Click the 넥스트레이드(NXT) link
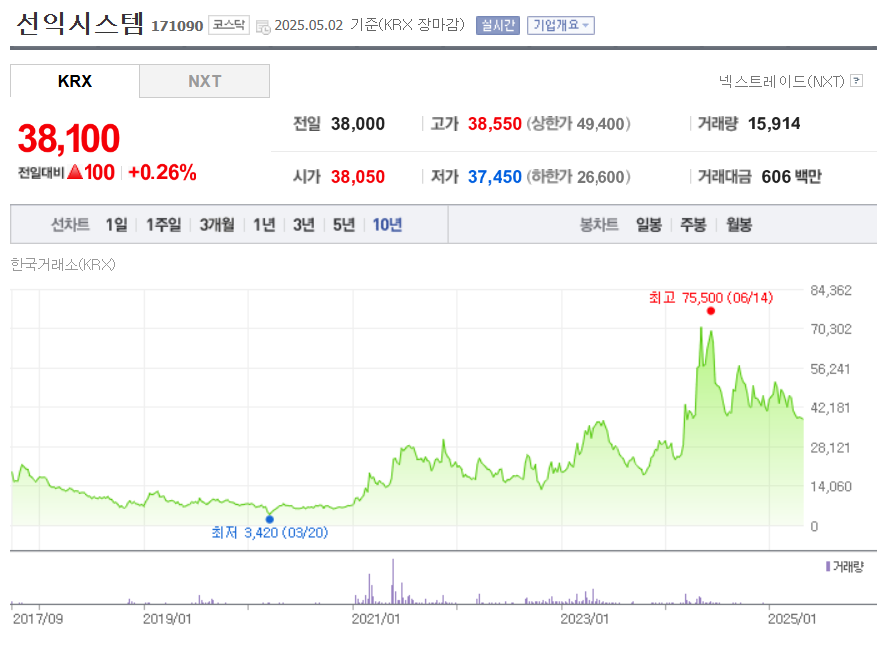 [x=781, y=81]
